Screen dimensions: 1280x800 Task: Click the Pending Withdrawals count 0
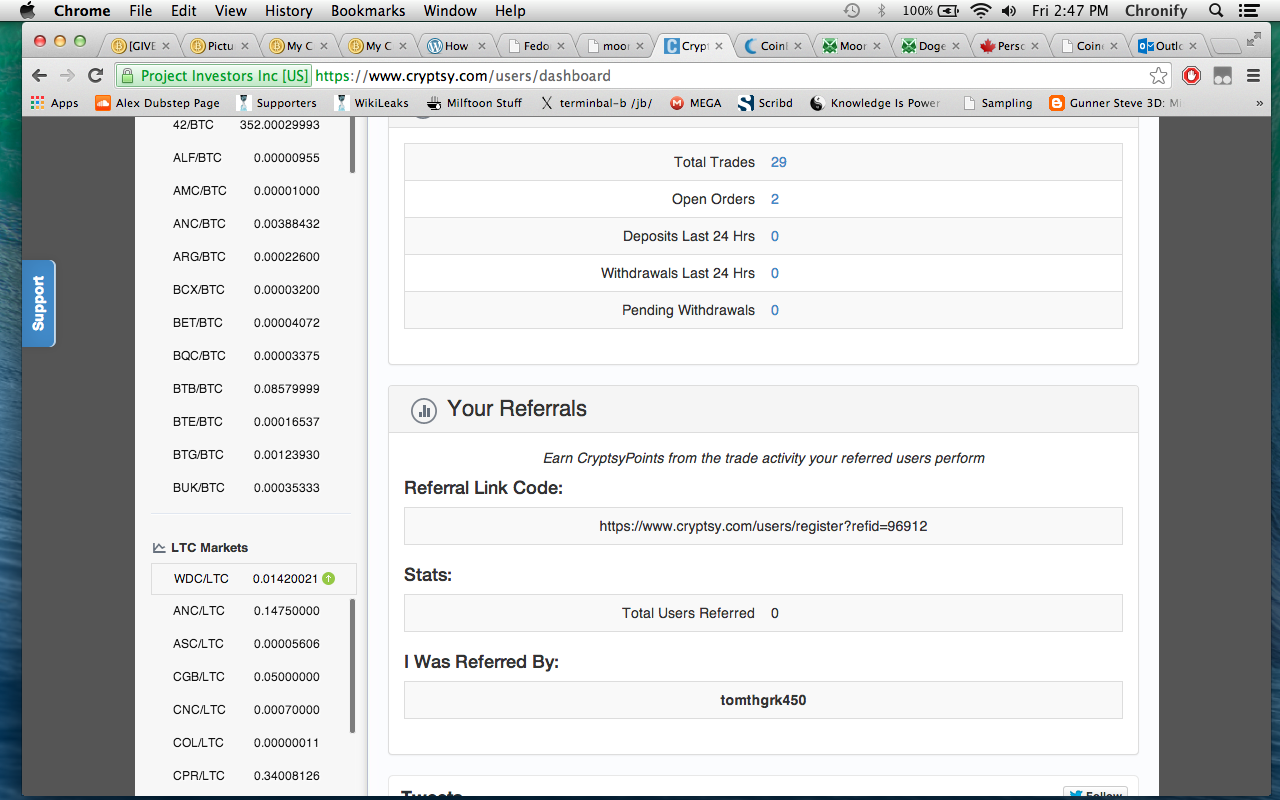[x=775, y=310]
